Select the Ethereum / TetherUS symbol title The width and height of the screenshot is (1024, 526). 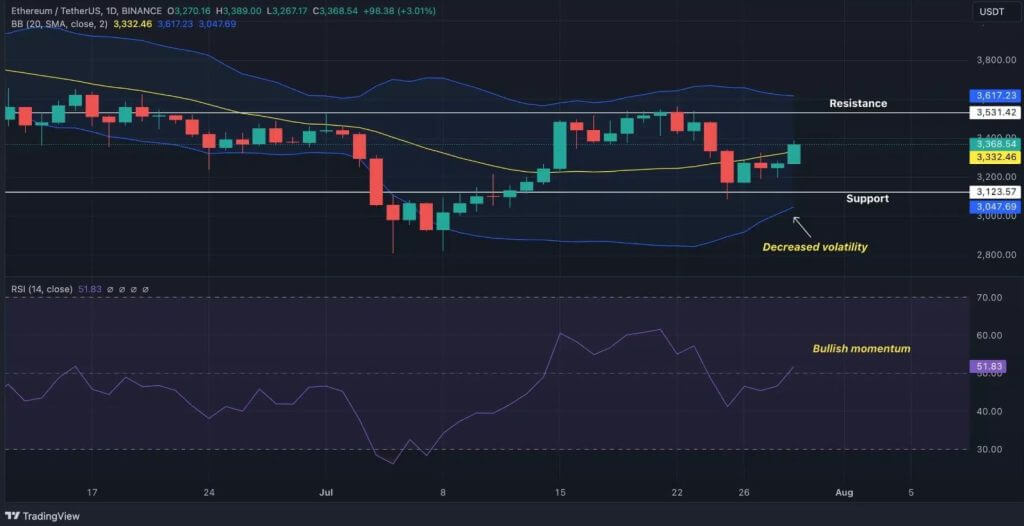click(x=57, y=11)
